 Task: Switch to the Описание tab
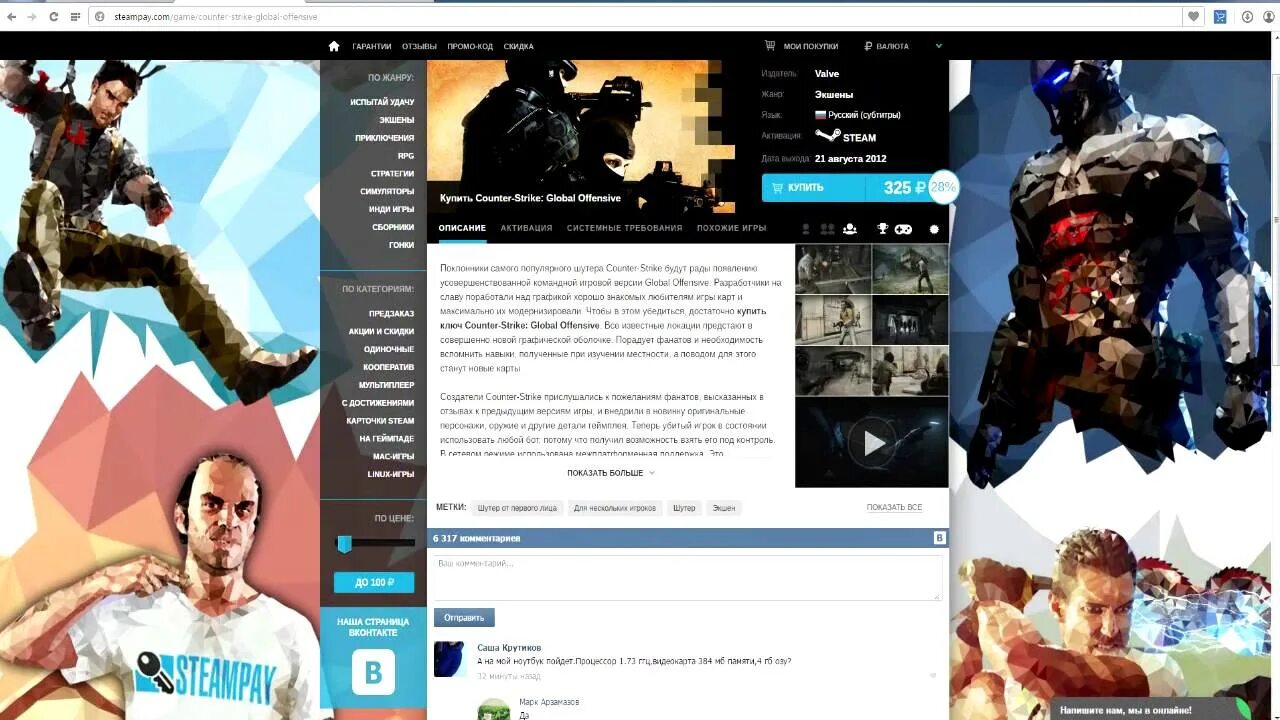point(462,228)
